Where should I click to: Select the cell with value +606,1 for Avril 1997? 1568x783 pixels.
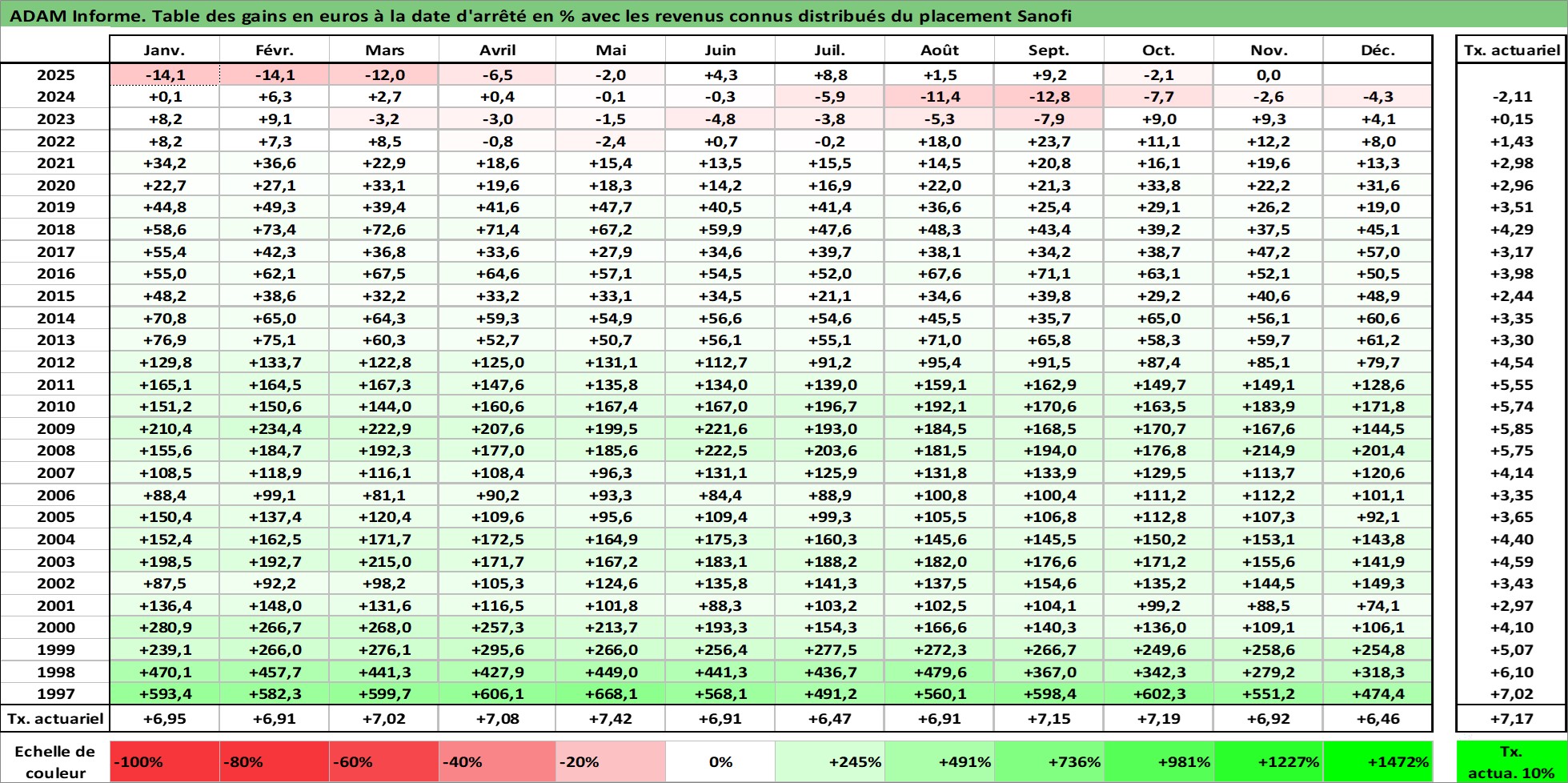[497, 694]
